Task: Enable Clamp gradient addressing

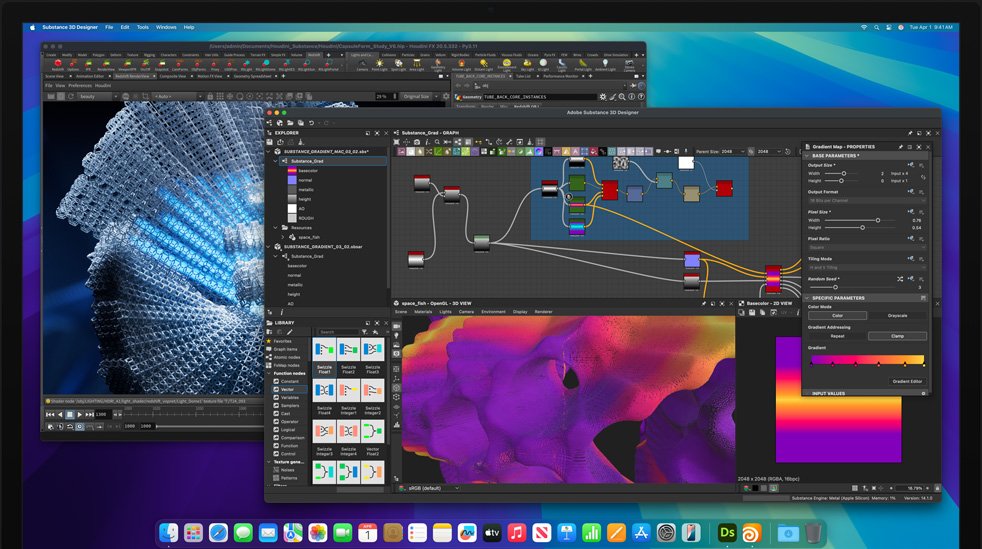Action: 897,336
